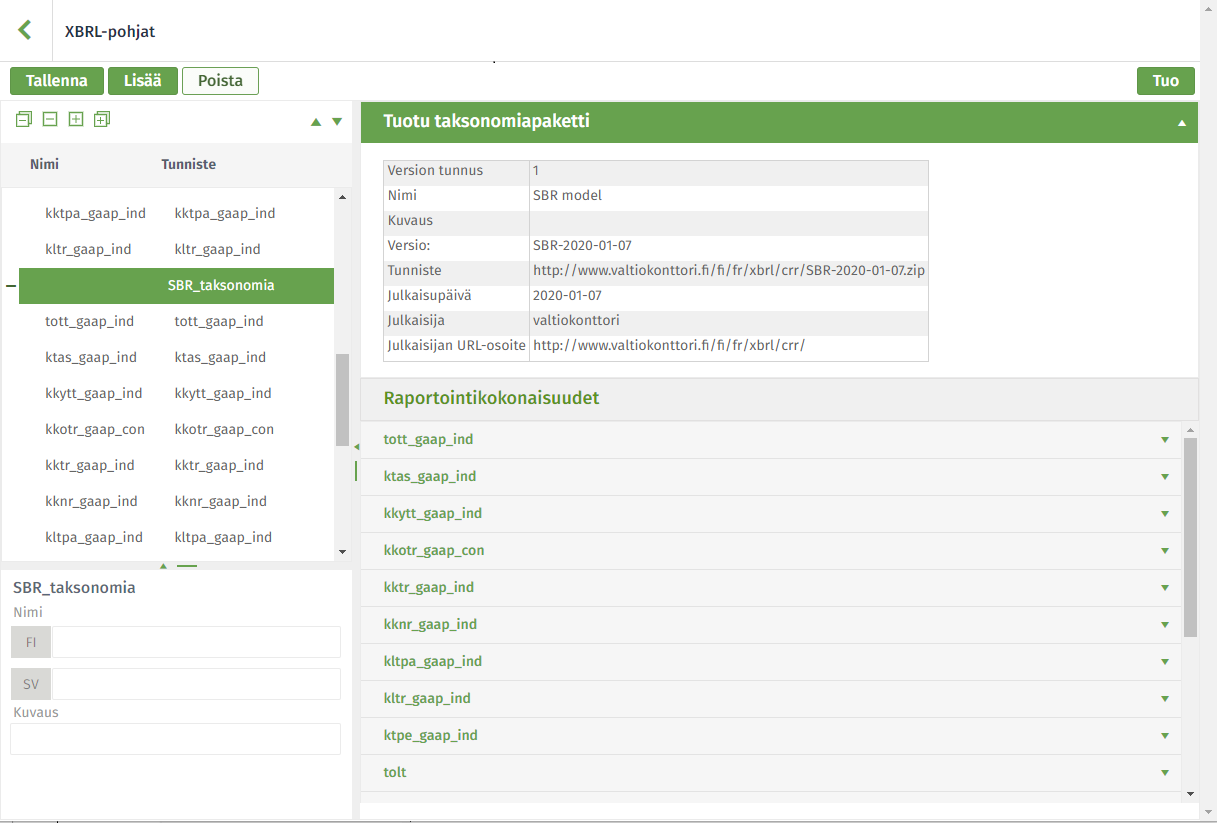This screenshot has height=823, width=1217.
Task: Expand the tott_gaap_ind reporting entity row
Action: [x=770, y=440]
